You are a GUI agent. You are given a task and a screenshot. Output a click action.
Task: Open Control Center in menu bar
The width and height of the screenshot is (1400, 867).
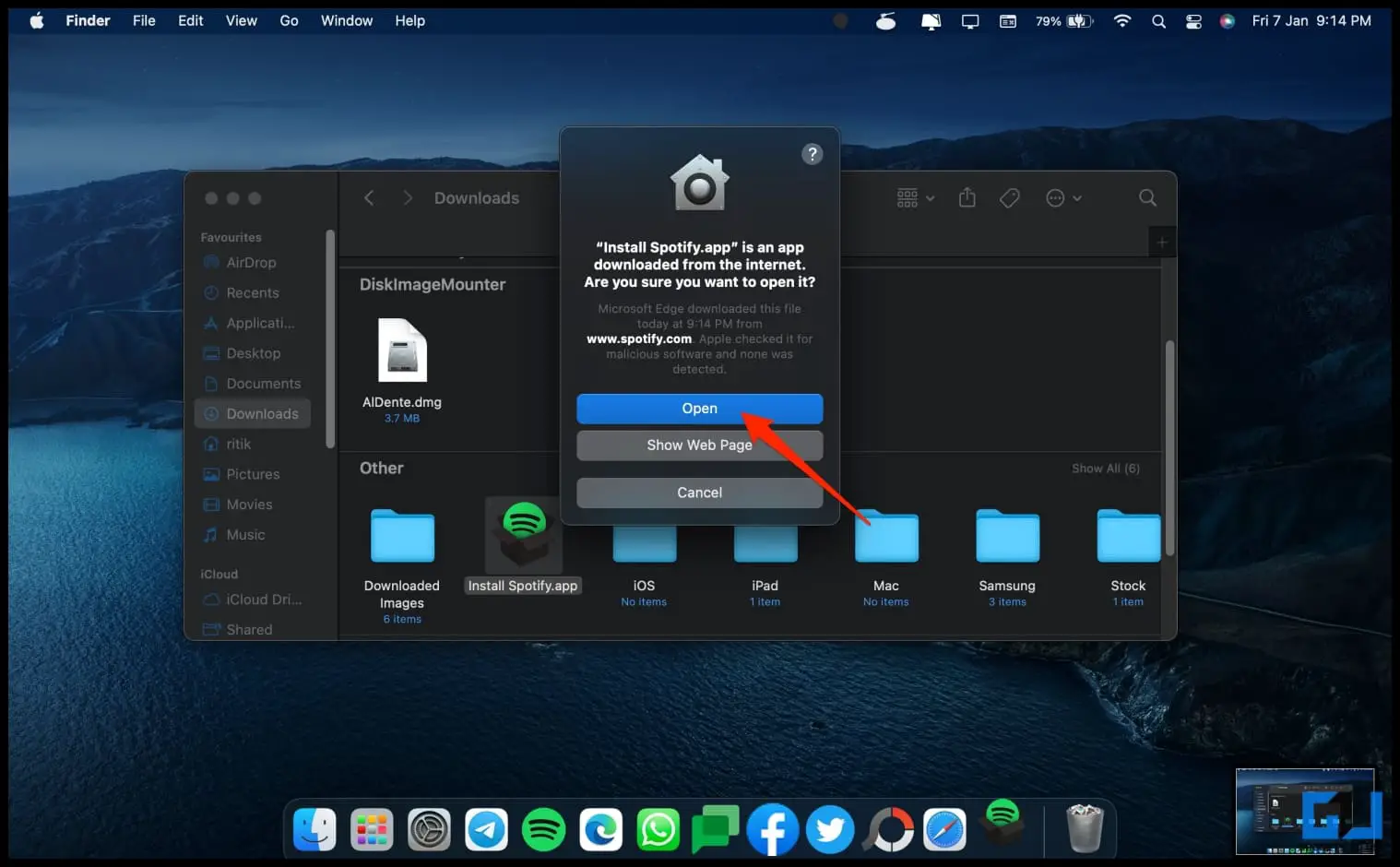coord(1193,21)
